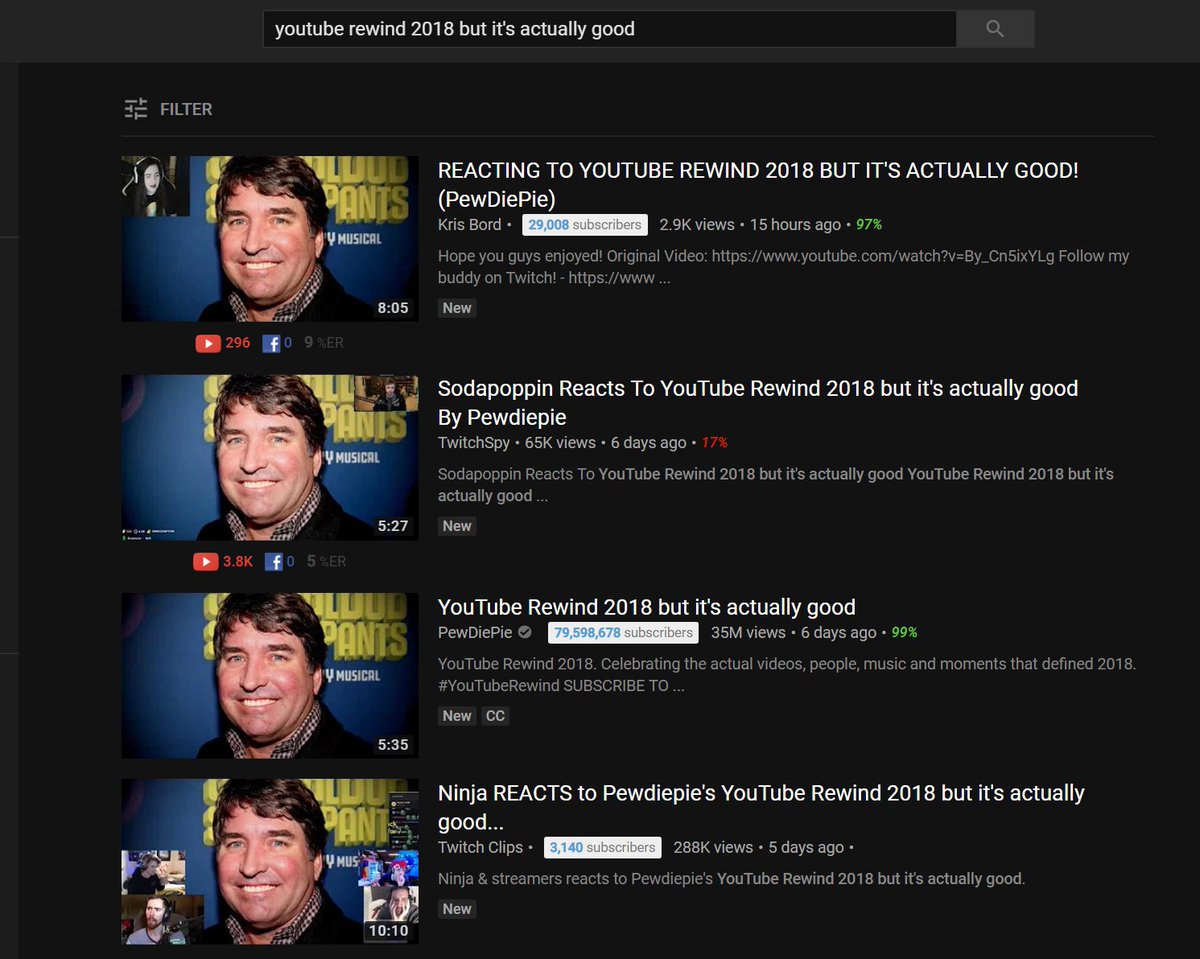1200x959 pixels.
Task: Open title YouTube Rewind 2018 but it's actually good
Action: 647,607
